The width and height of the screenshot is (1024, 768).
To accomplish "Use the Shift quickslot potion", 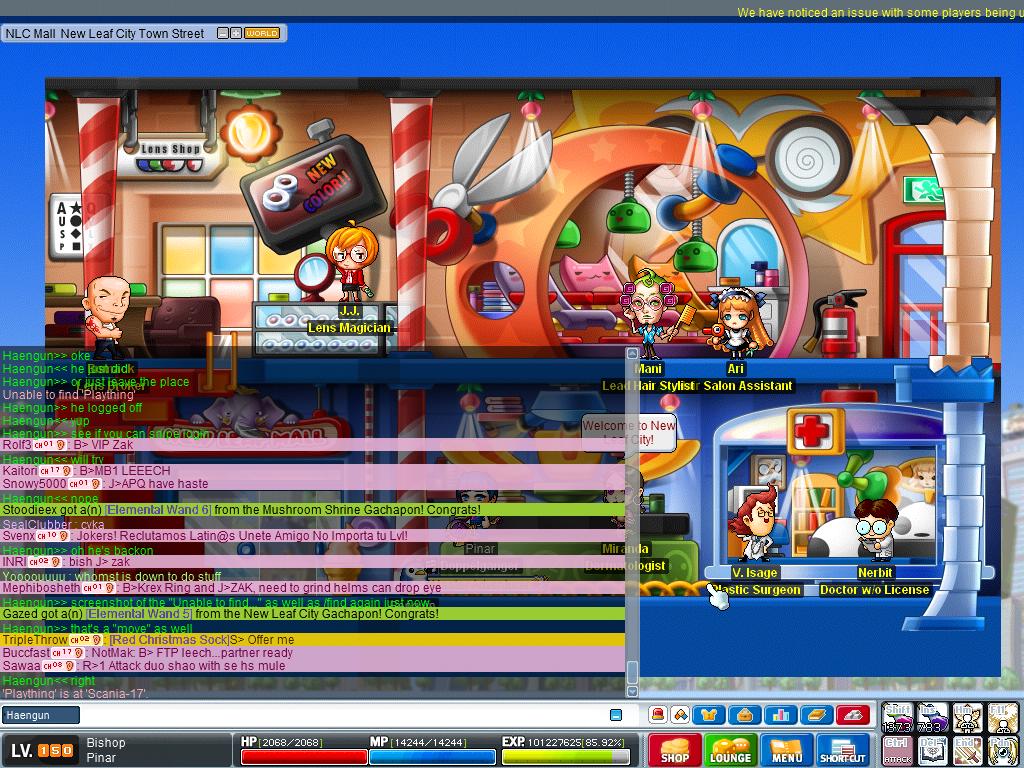I will pos(897,718).
